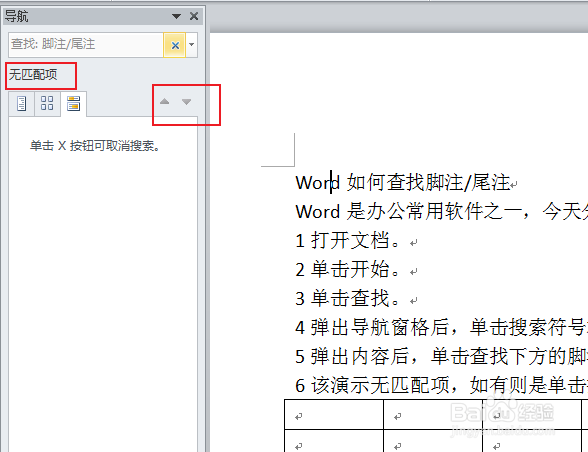Click line 4 弹出导航窗格后
Screen dimensions: 588x452
coord(441,327)
